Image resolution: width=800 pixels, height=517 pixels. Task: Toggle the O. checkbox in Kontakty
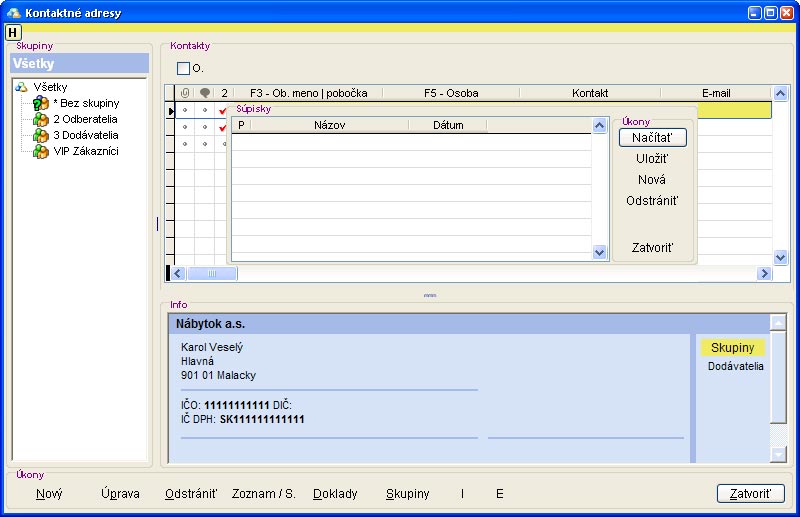[183, 69]
